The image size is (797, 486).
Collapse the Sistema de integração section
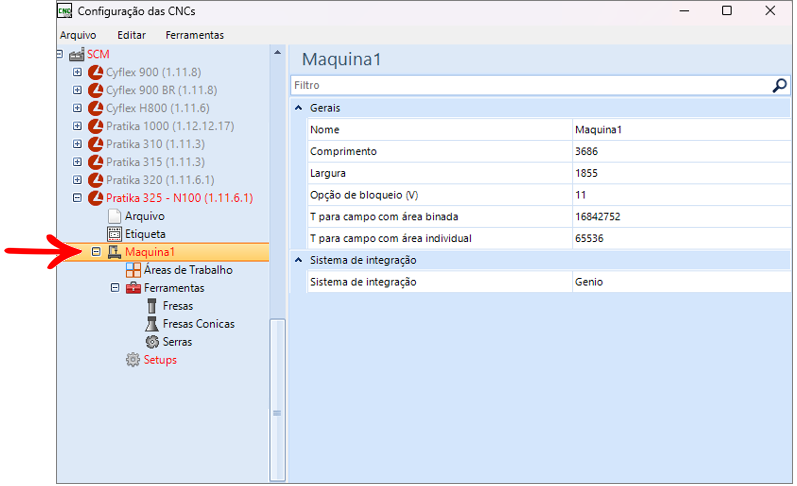point(298,260)
